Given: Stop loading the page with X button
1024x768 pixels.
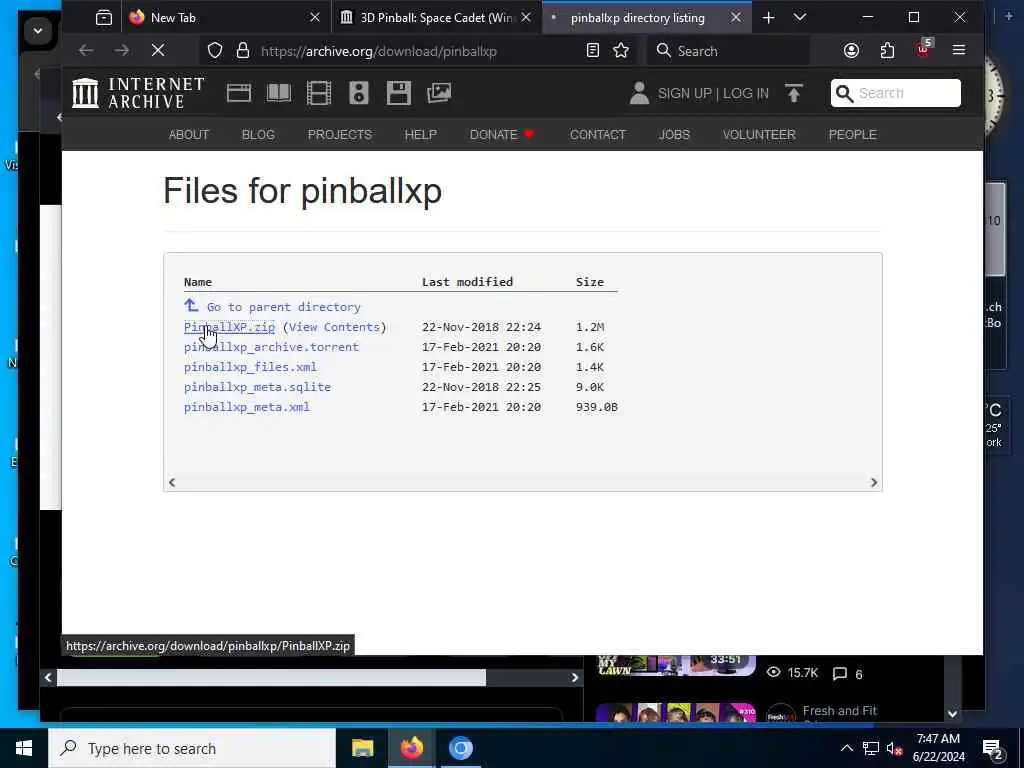Looking at the screenshot, I should pyautogui.click(x=158, y=50).
